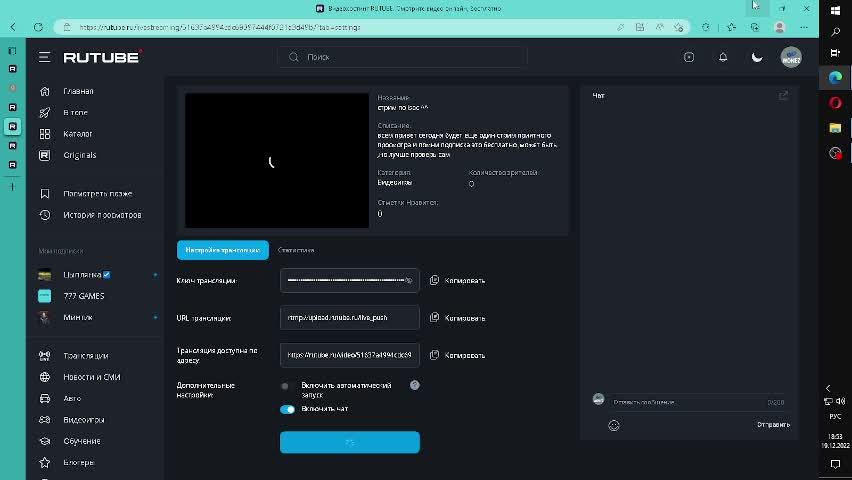
Task: Click the Авто car icon
Action: coord(45,398)
